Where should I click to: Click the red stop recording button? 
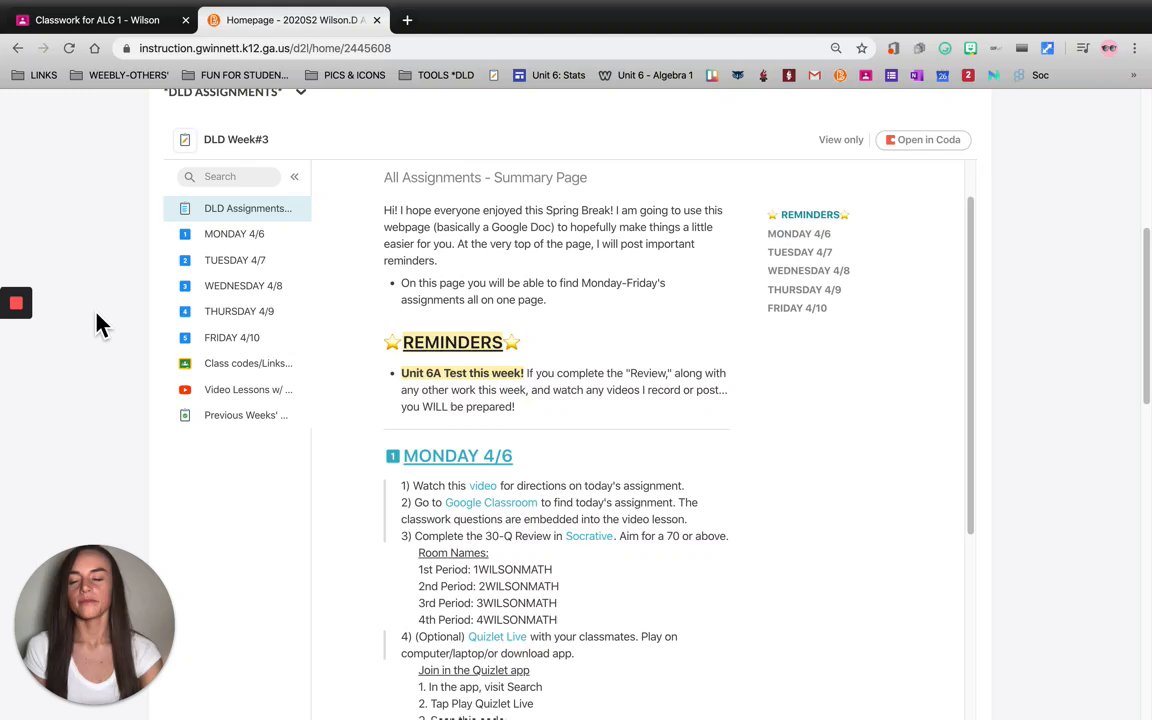[16, 303]
